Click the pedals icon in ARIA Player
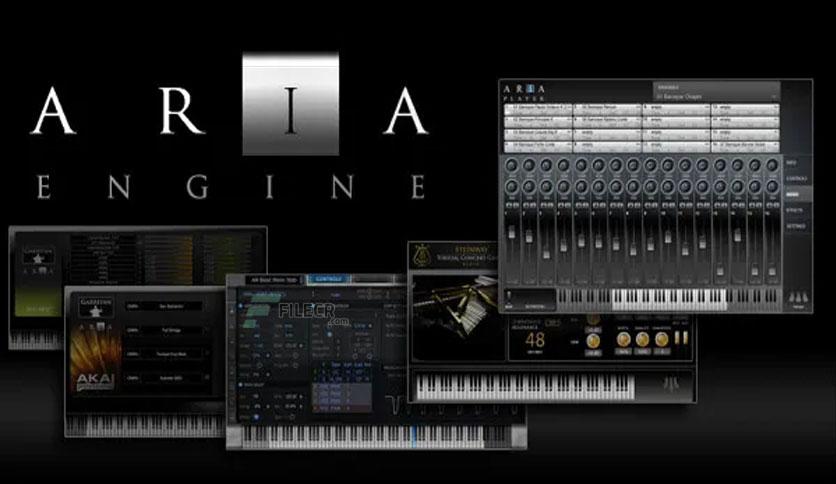Screen dimensions: 836x484 (x=798, y=299)
